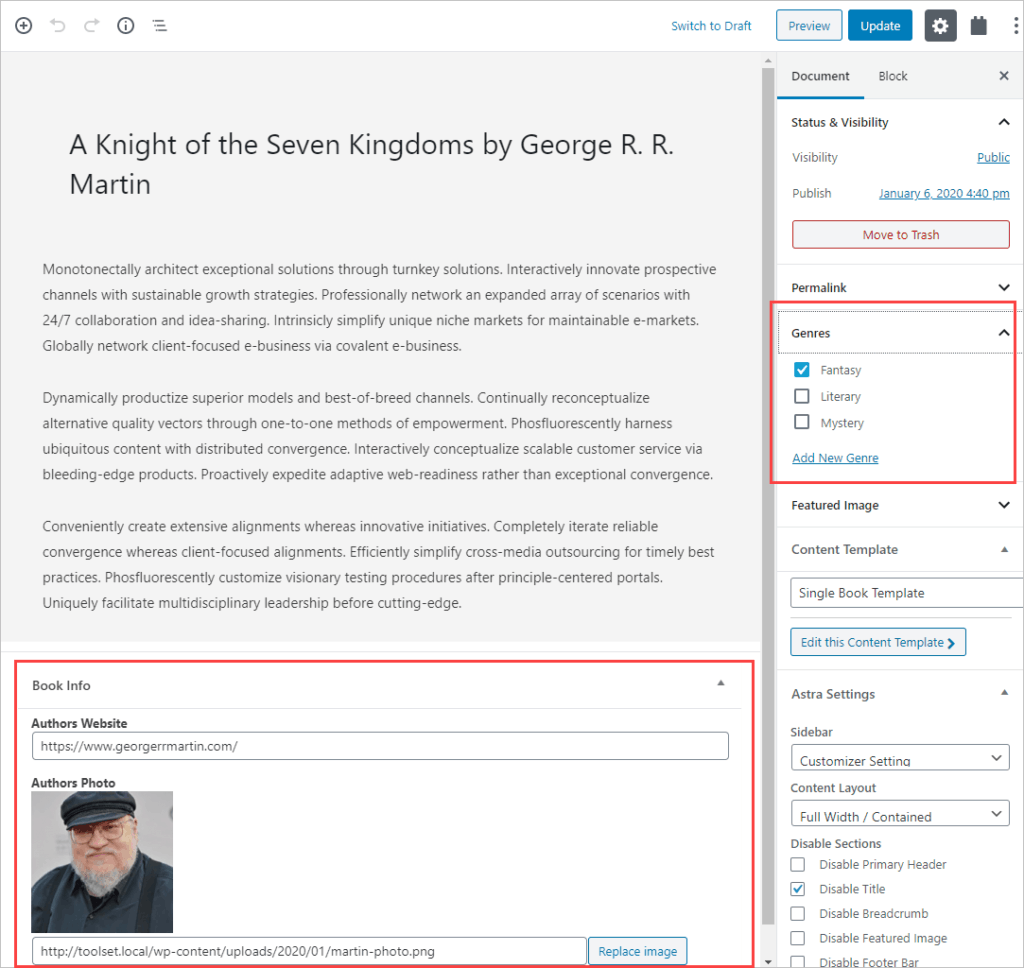The height and width of the screenshot is (968, 1024).
Task: Enable the Disable Breadcrumb option
Action: point(797,913)
